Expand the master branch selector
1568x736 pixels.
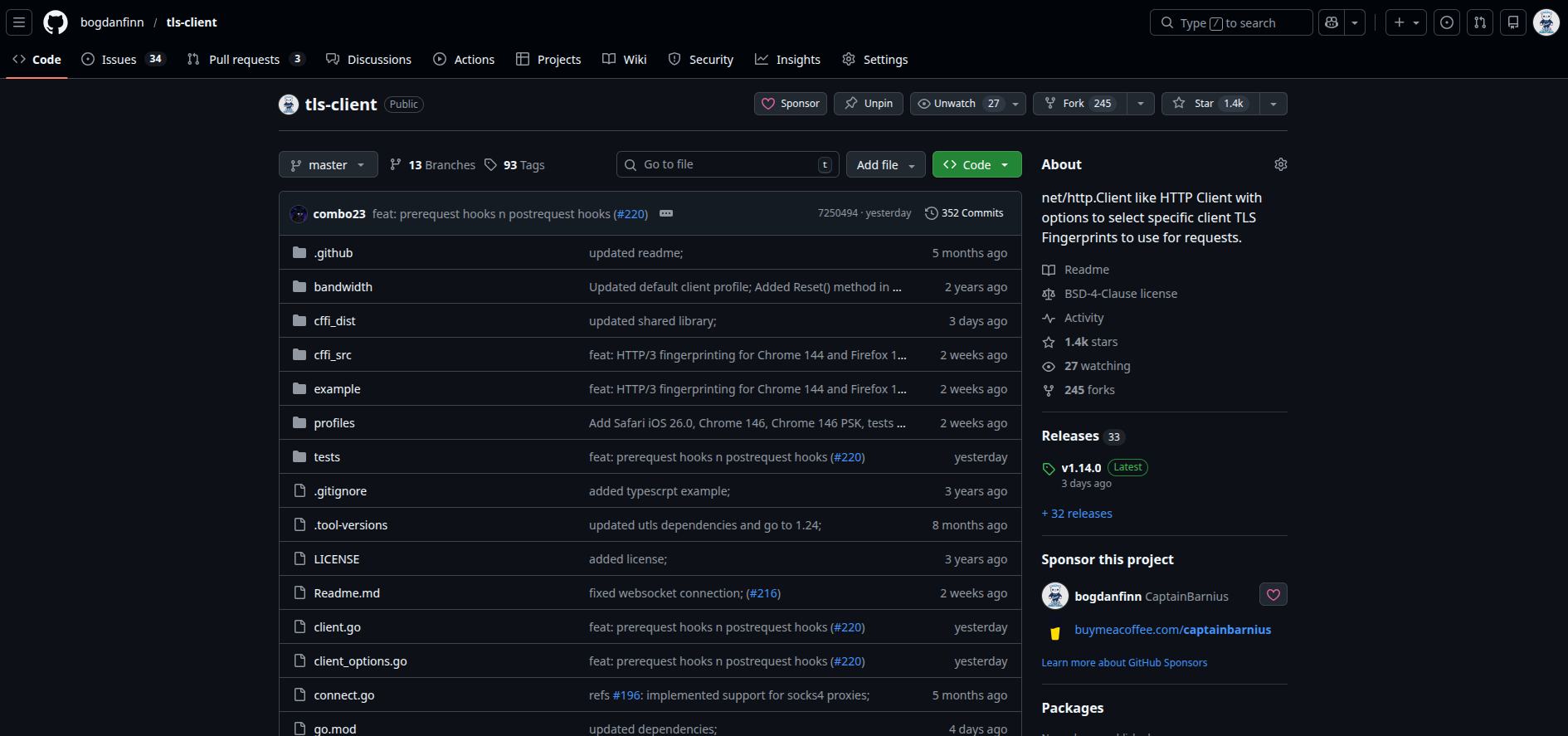(328, 165)
